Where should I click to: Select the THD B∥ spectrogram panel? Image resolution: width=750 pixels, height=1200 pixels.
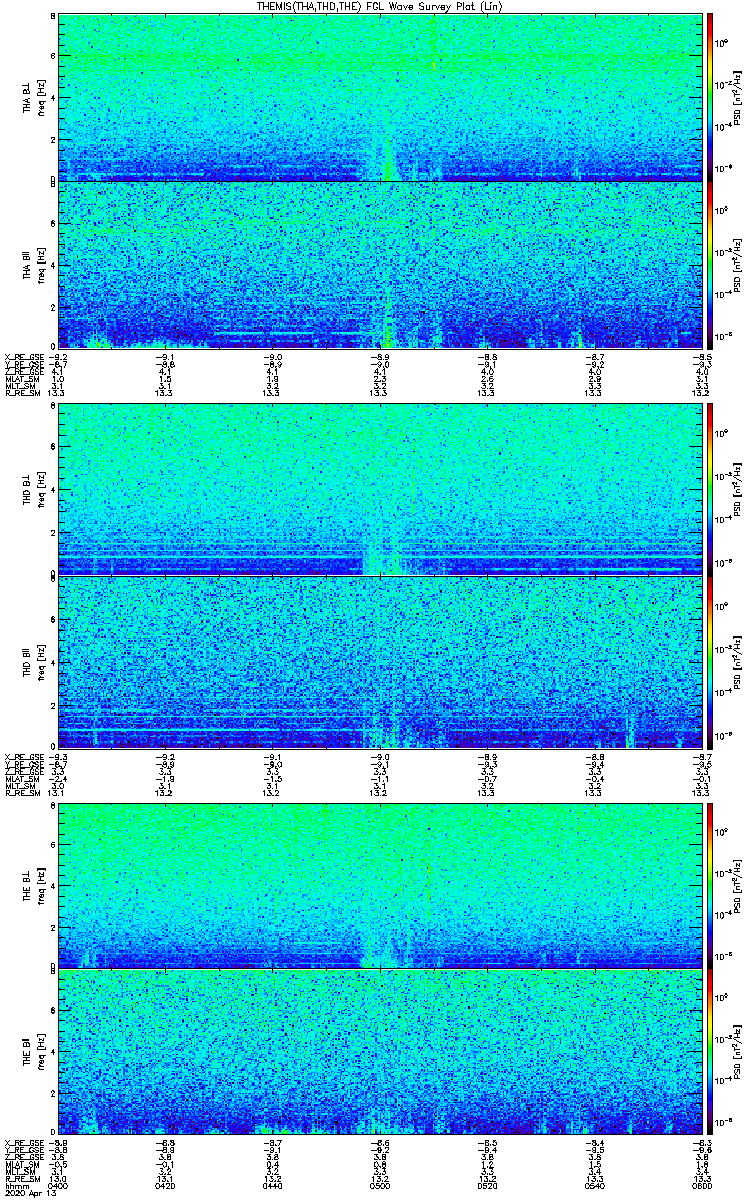(x=380, y=662)
